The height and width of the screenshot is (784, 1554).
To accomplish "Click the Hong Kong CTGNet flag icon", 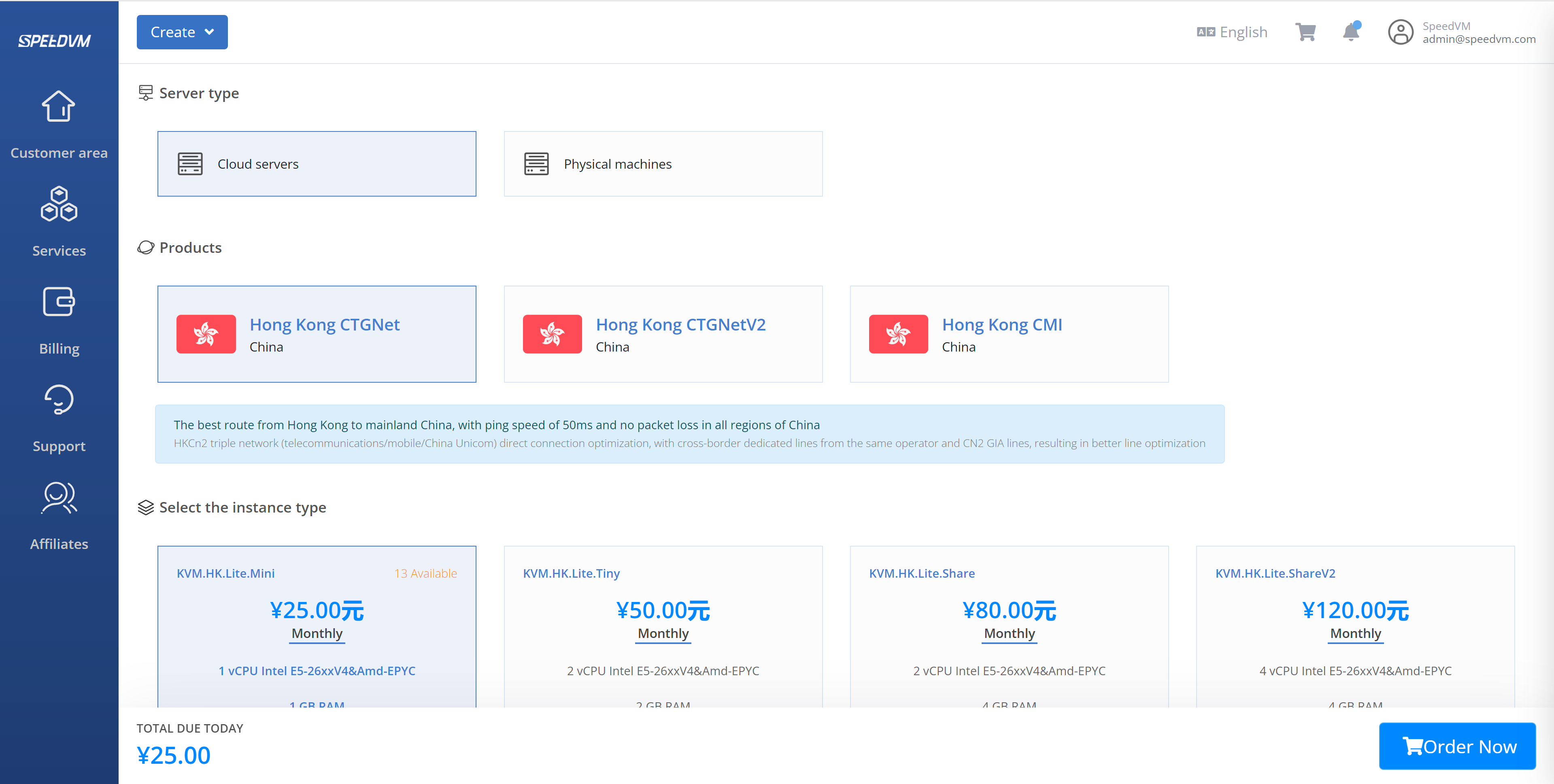I will (206, 334).
